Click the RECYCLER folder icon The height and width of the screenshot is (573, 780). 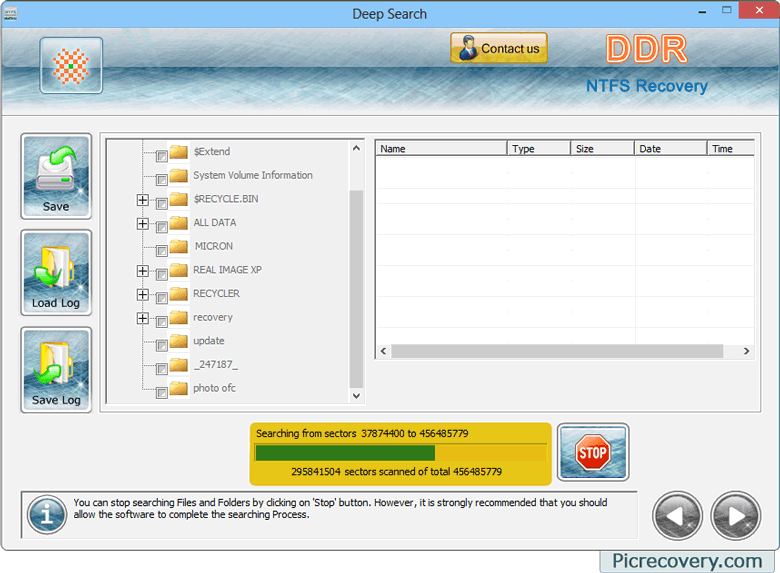pyautogui.click(x=179, y=293)
